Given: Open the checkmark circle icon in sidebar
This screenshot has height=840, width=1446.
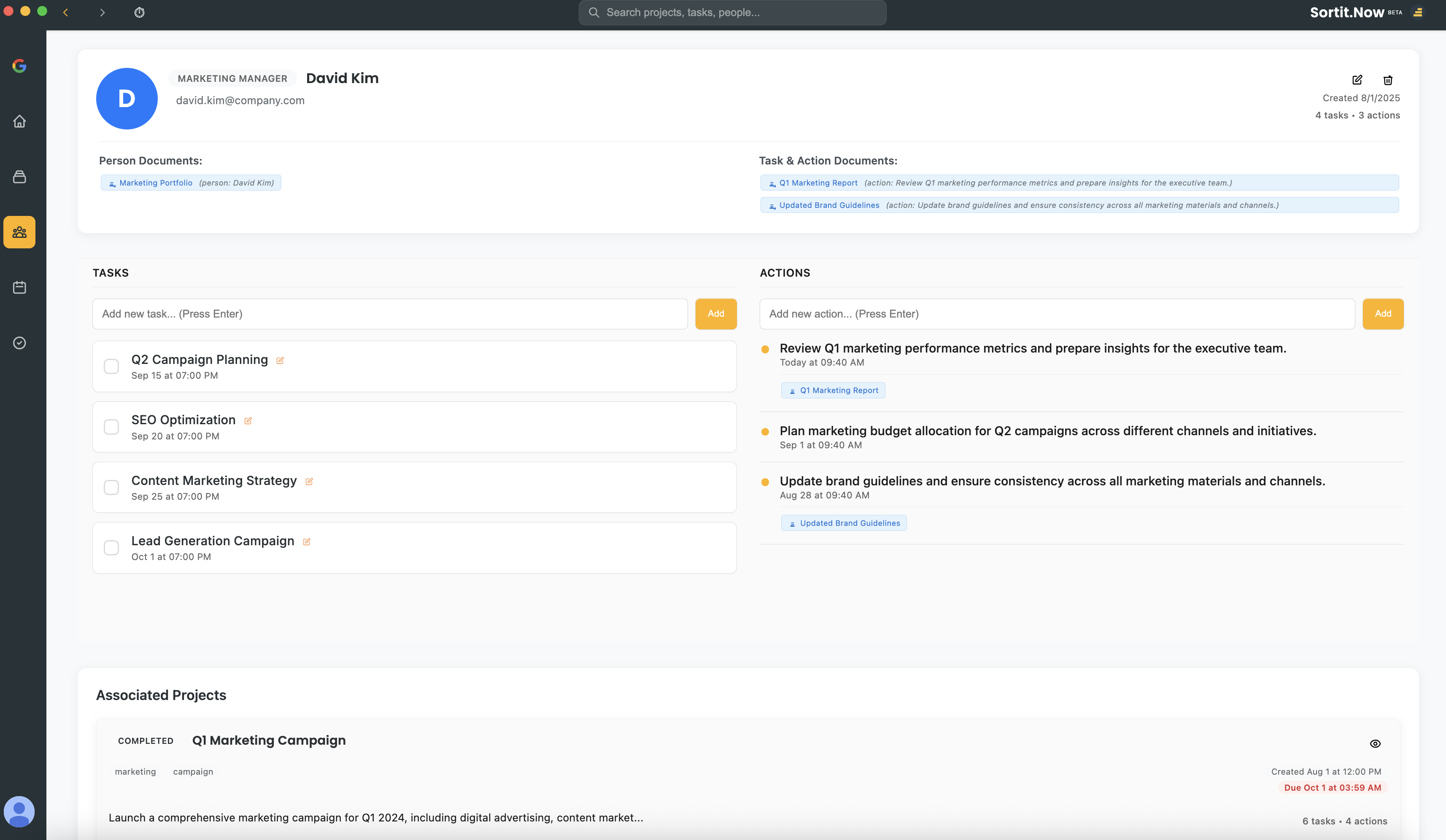Looking at the screenshot, I should [x=19, y=342].
